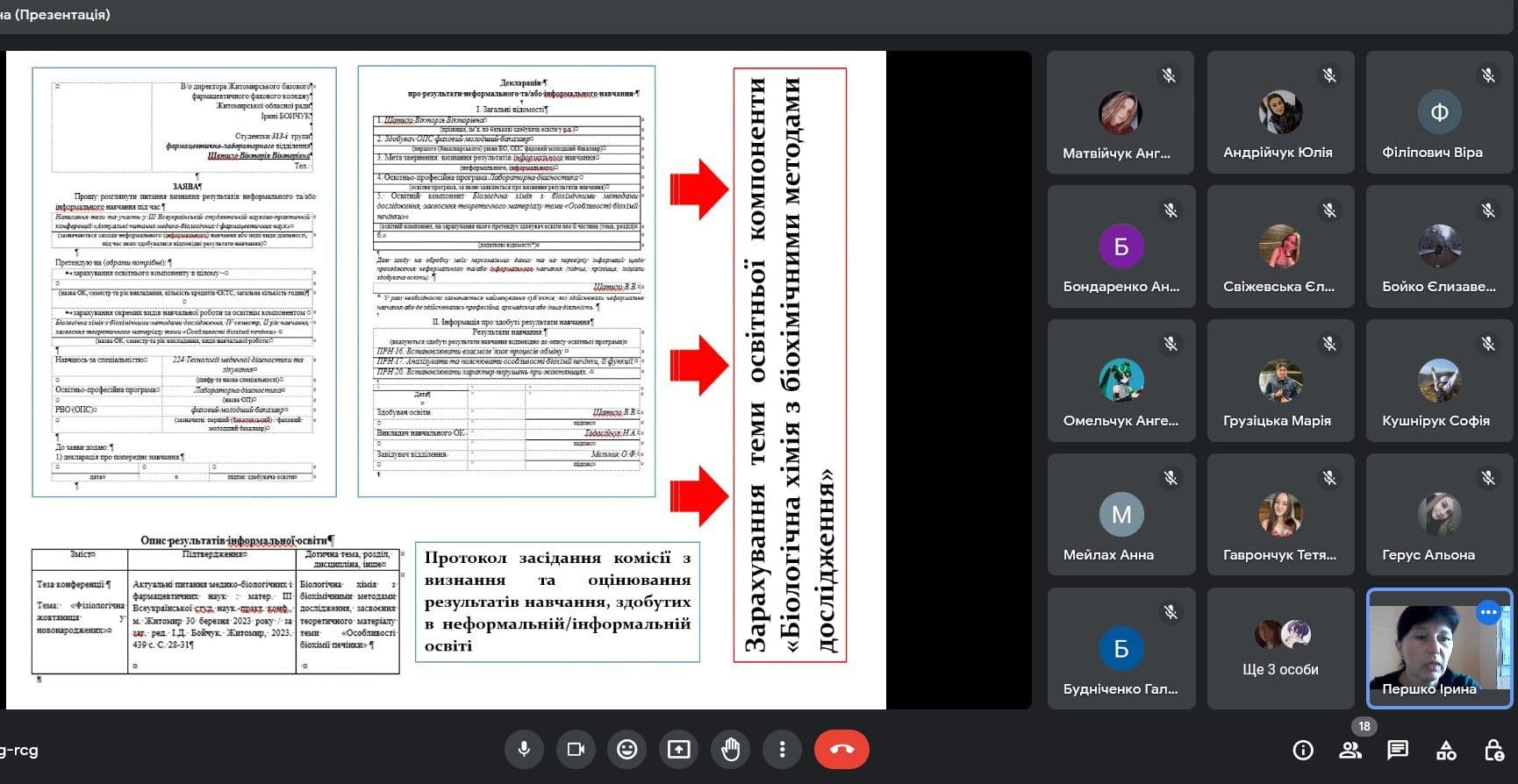Open the chat messages panel
Screen dimensions: 1518x784
point(1398,750)
